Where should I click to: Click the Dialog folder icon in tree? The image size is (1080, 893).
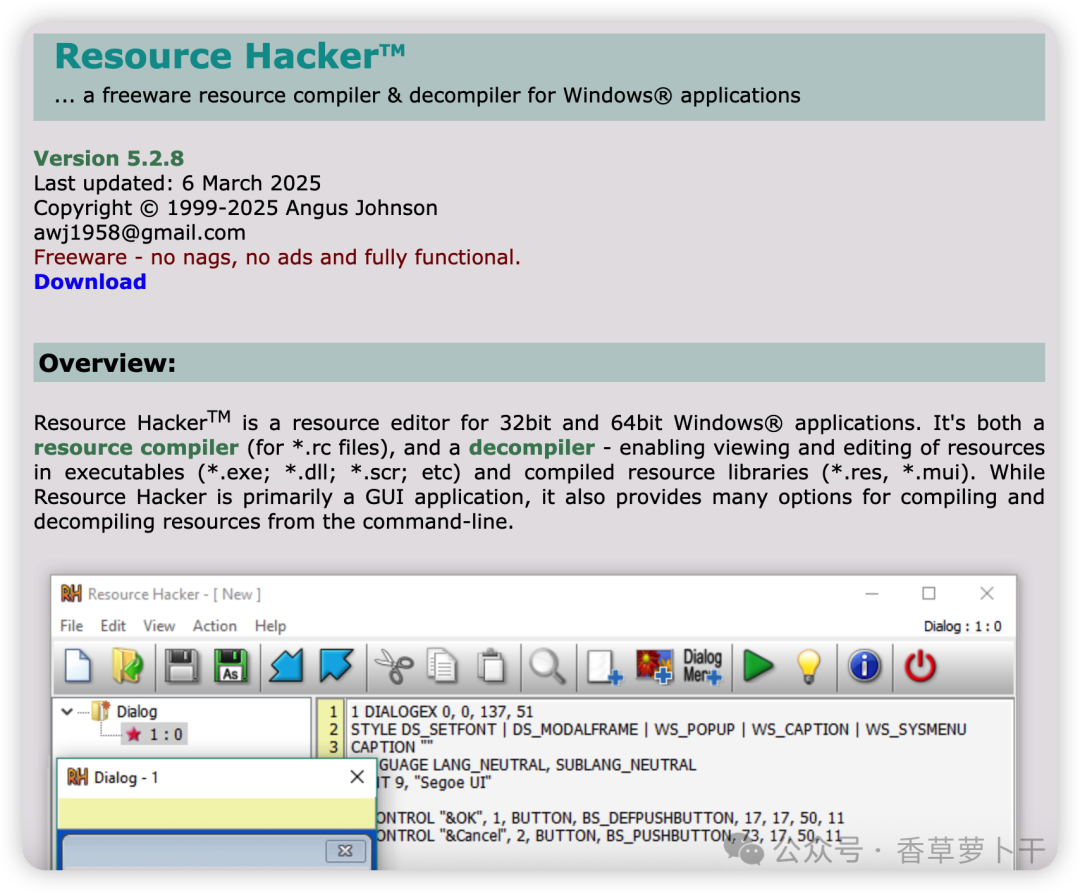[x=101, y=711]
